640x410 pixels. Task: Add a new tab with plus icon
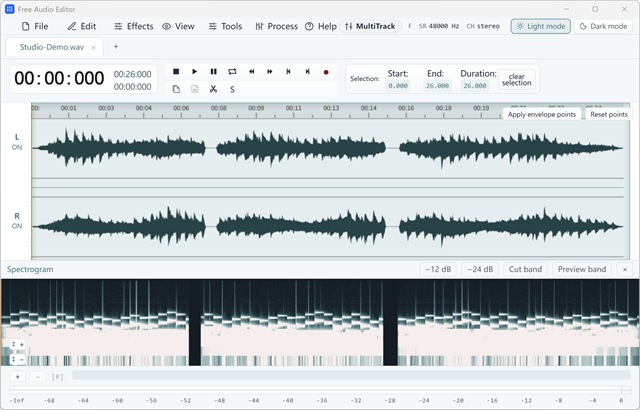point(116,47)
